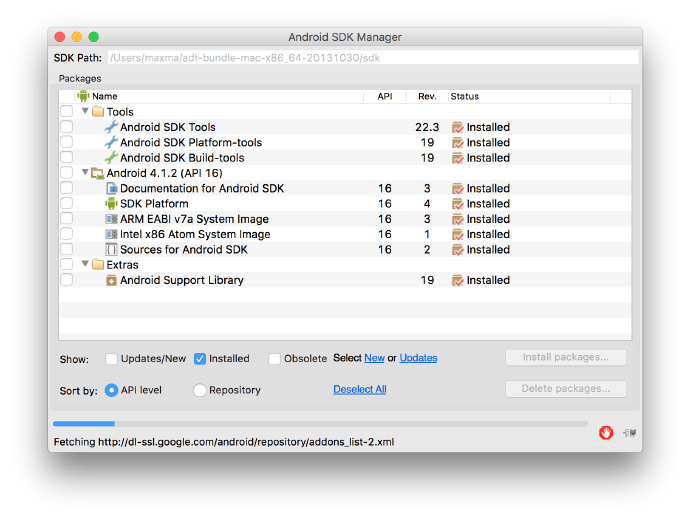690x520 pixels.
Task: Enable the Obsolete filter checkbox
Action: pyautogui.click(x=275, y=359)
